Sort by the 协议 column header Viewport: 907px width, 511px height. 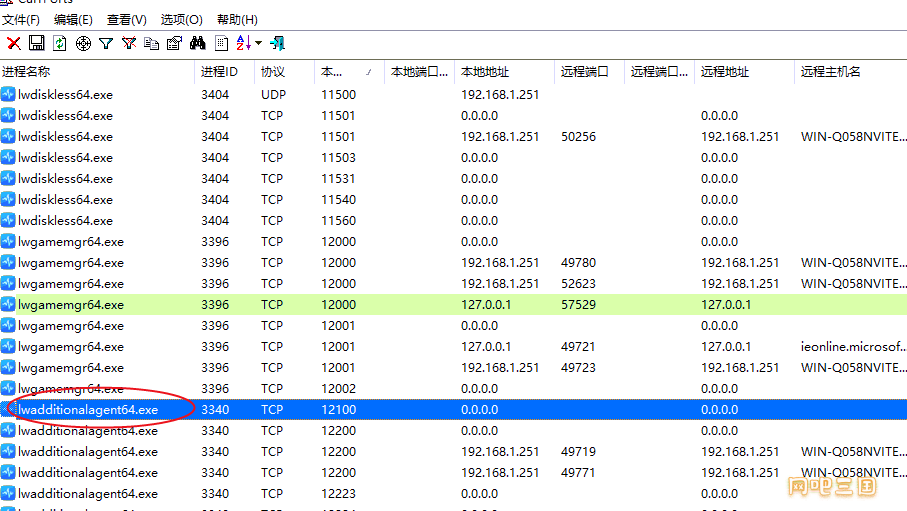[284, 72]
